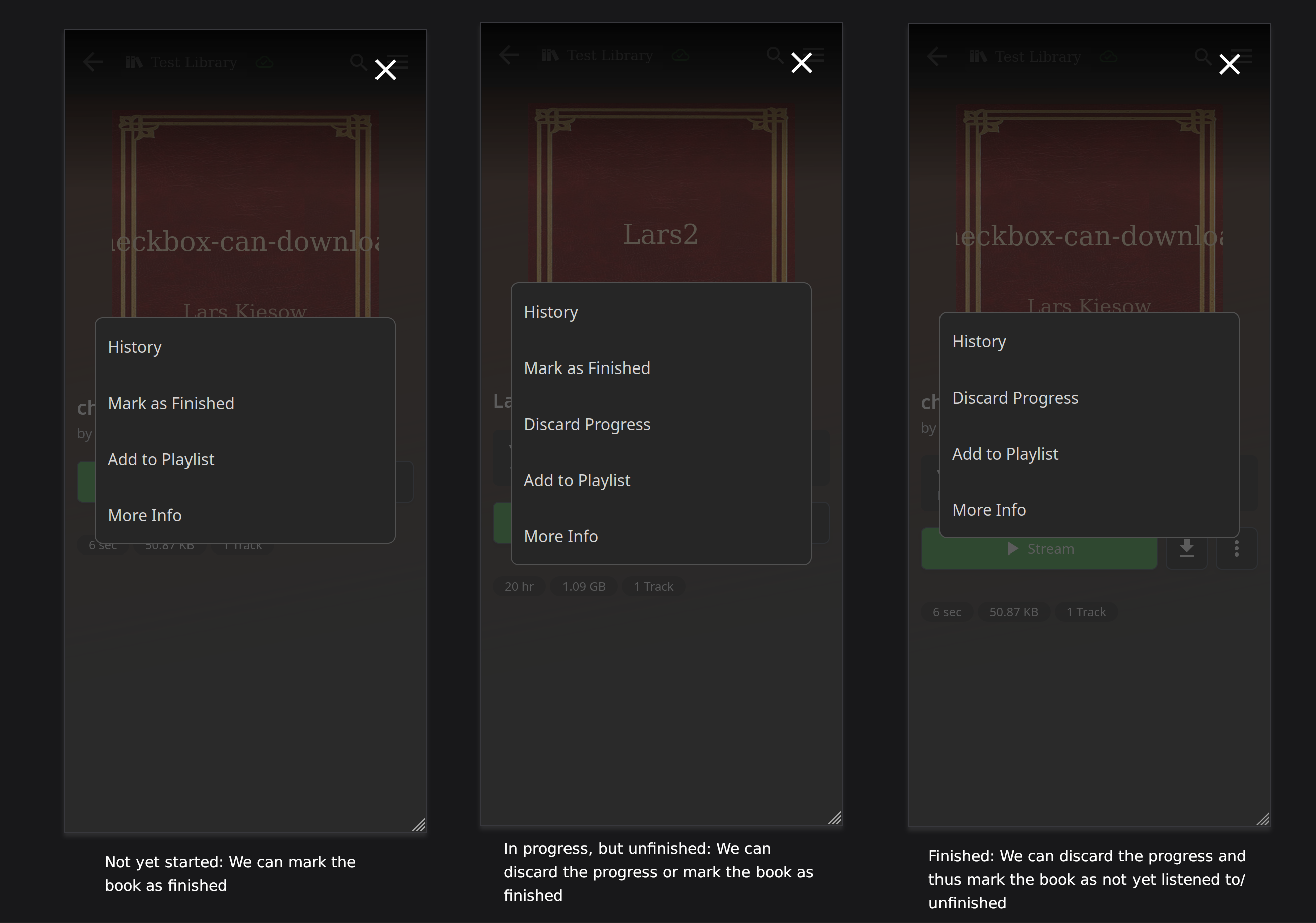Choose Mark as Finished in middle screenshot menu
The width and height of the screenshot is (1316, 923).
[x=661, y=368]
